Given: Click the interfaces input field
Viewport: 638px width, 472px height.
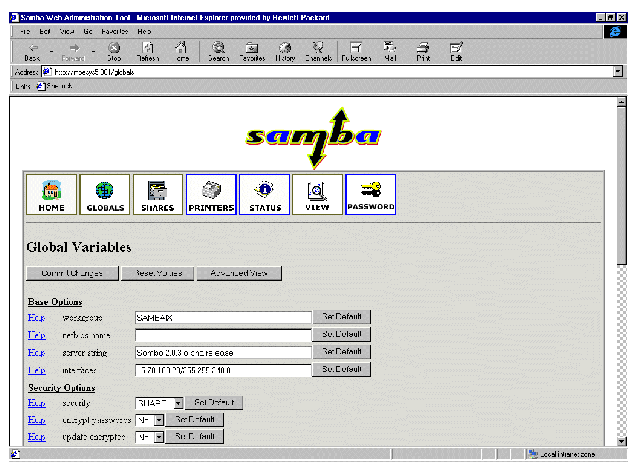Looking at the screenshot, I should pyautogui.click(x=223, y=370).
